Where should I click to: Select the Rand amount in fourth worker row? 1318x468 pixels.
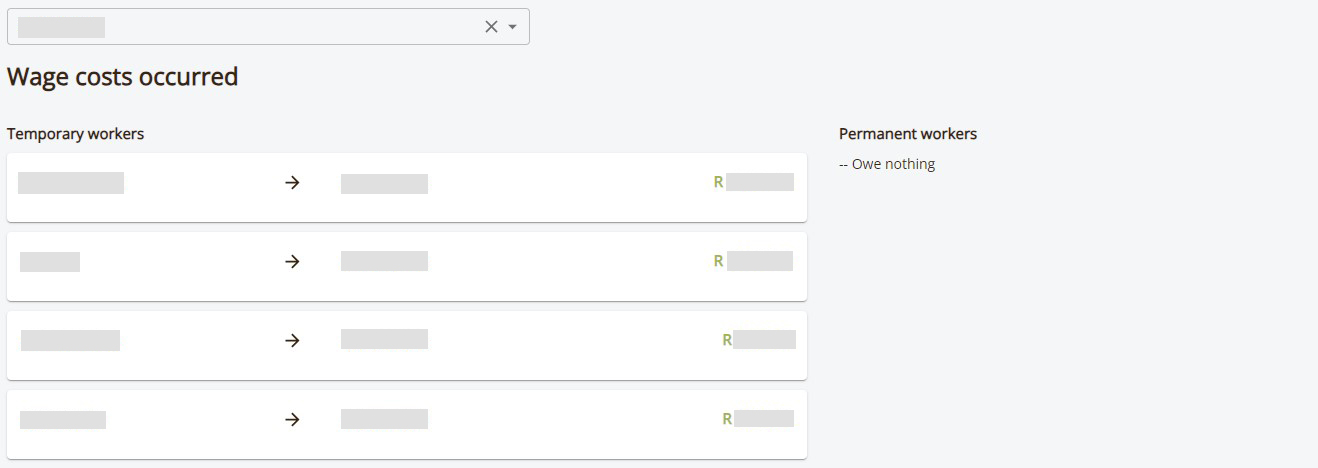pos(757,419)
